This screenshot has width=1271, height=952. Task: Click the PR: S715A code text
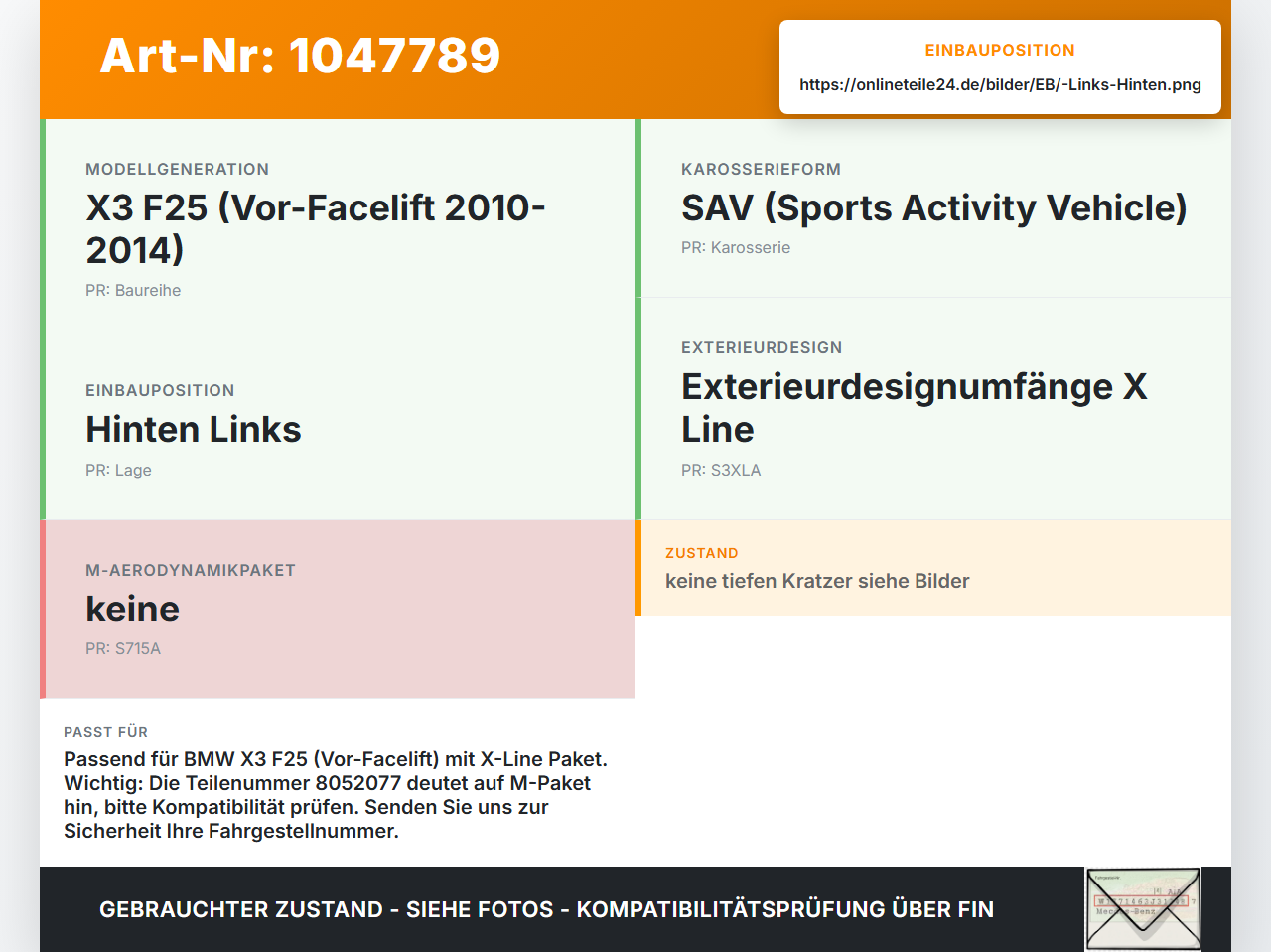click(123, 649)
